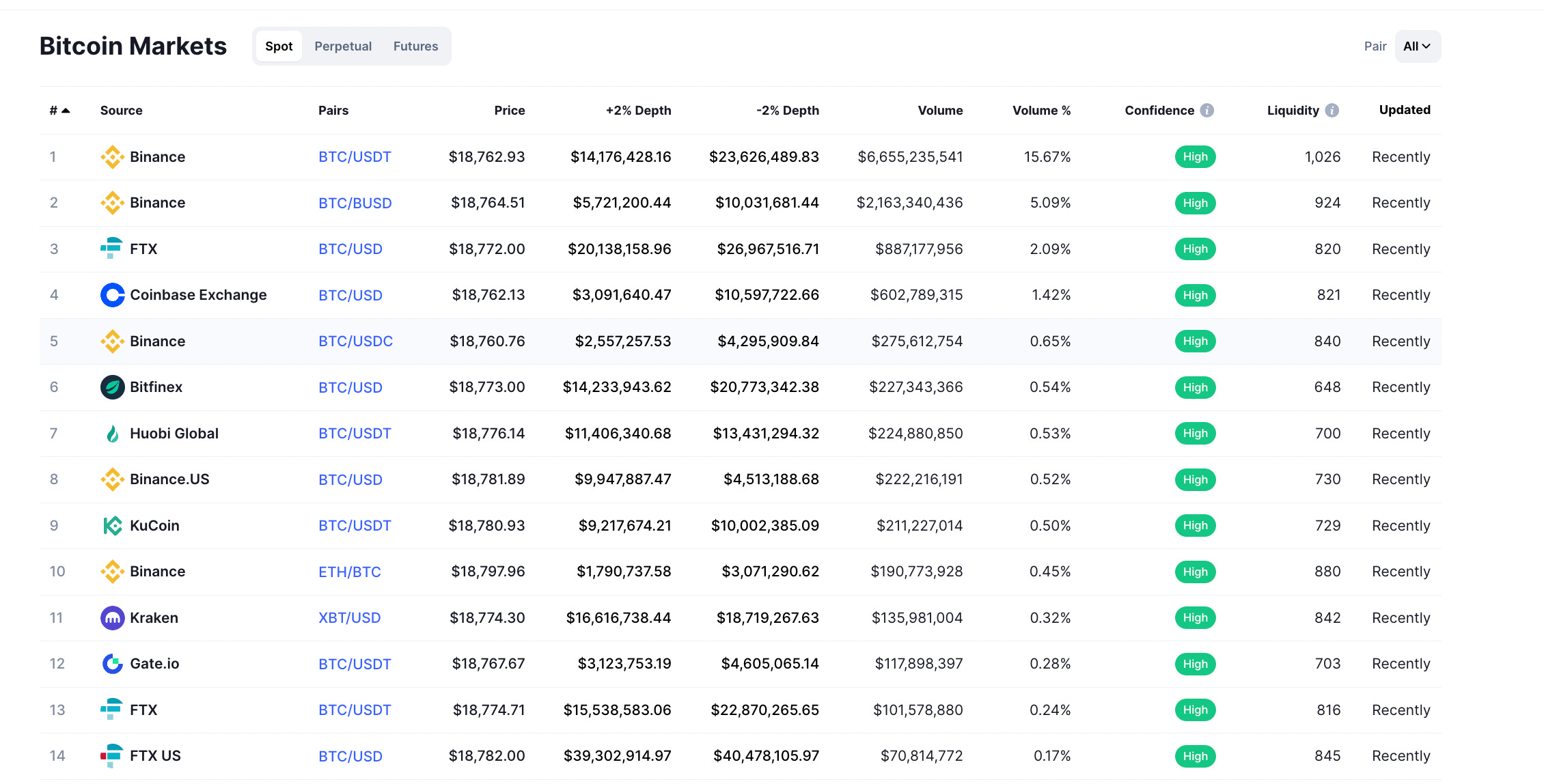Click the volume percent 15.67%
1544x784 pixels.
[1047, 157]
